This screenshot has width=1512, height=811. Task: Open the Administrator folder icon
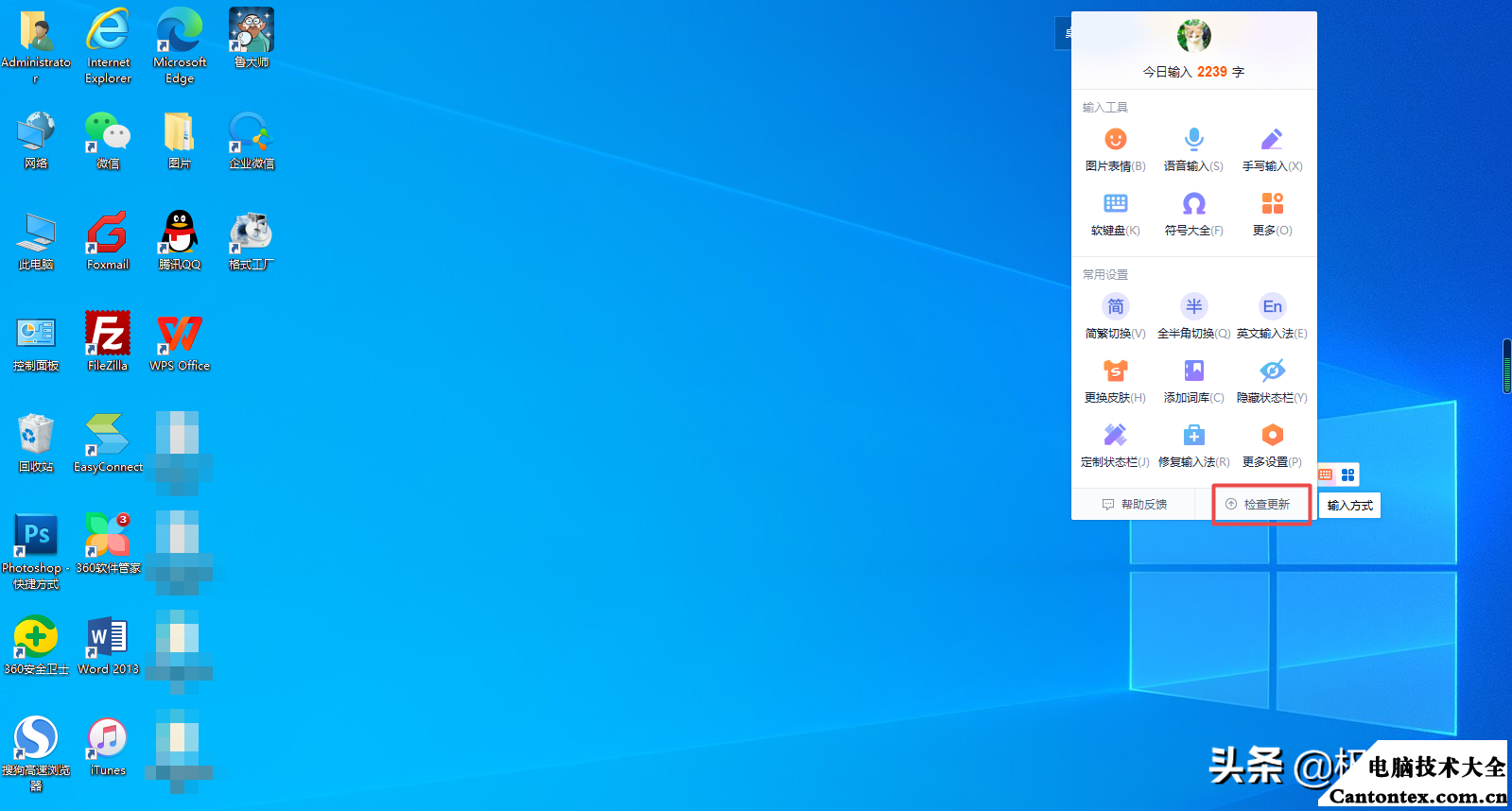(x=36, y=45)
